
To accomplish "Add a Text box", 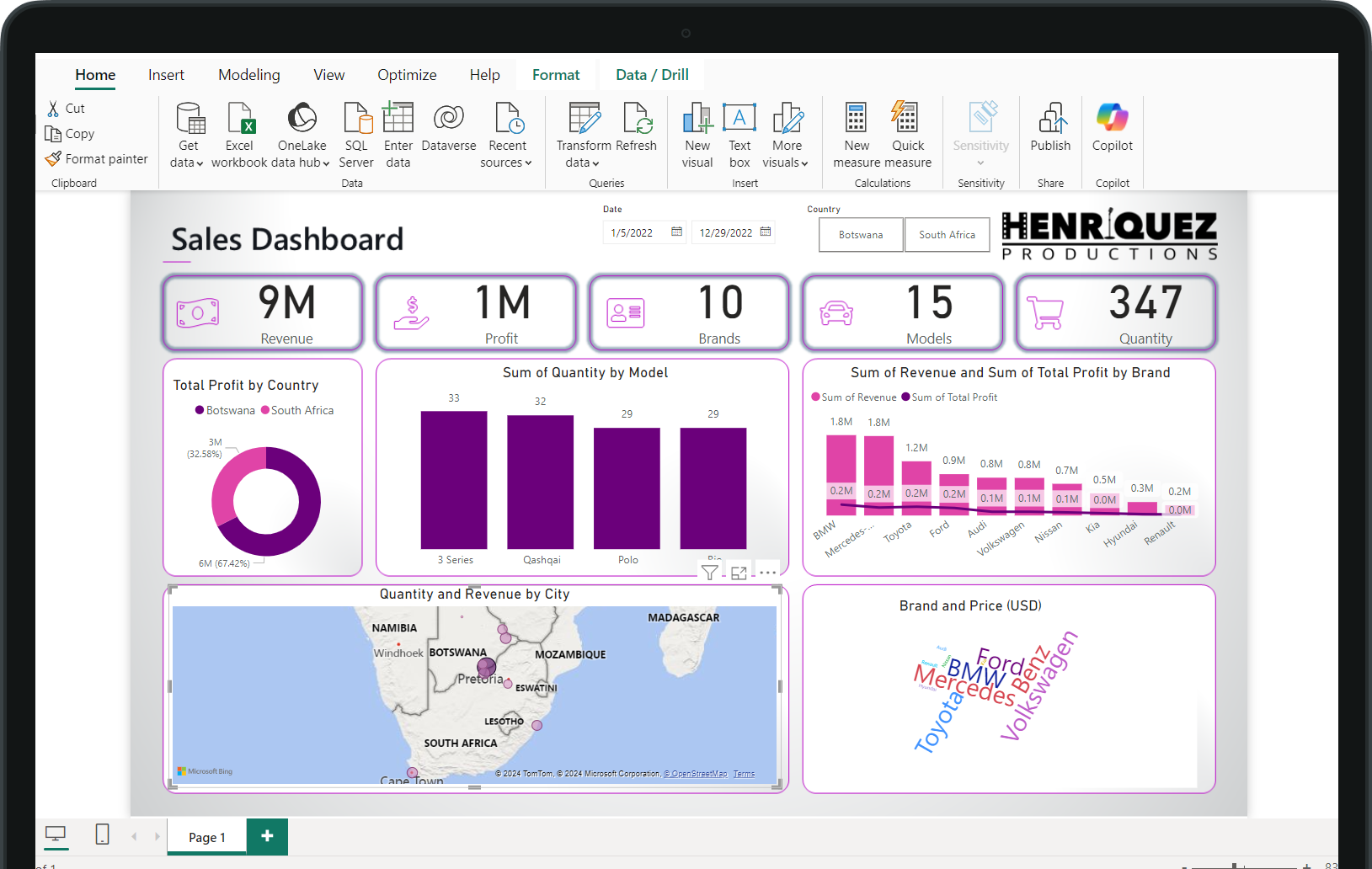I will 739,118.
